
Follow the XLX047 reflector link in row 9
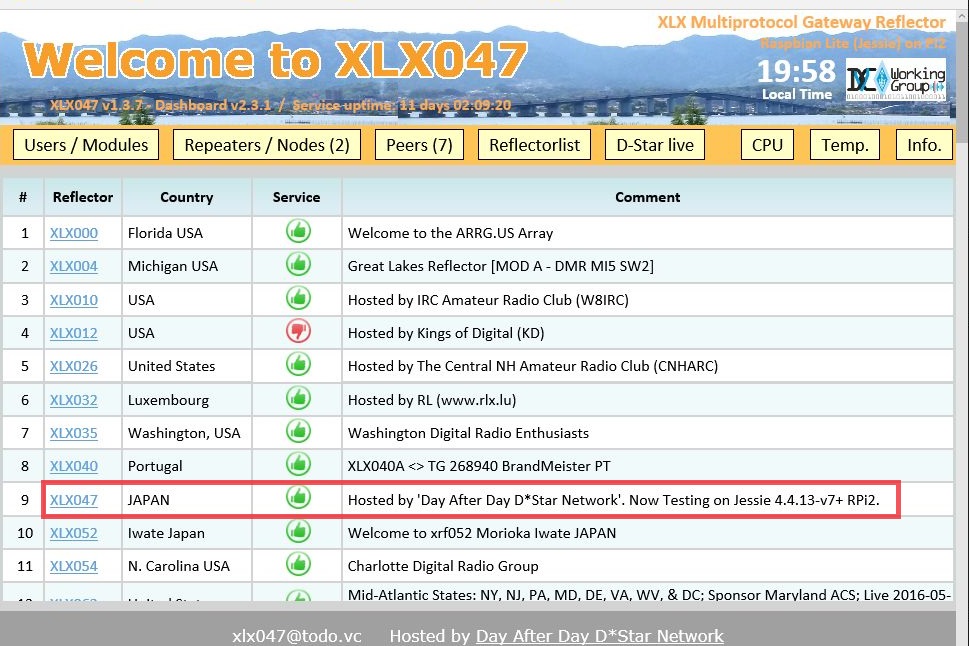pyautogui.click(x=74, y=499)
